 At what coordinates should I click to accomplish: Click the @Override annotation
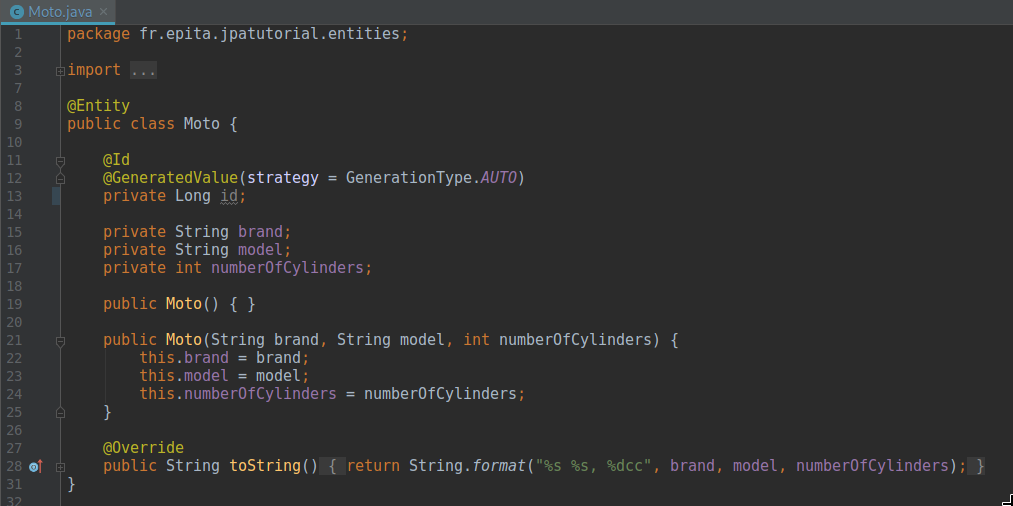click(143, 448)
